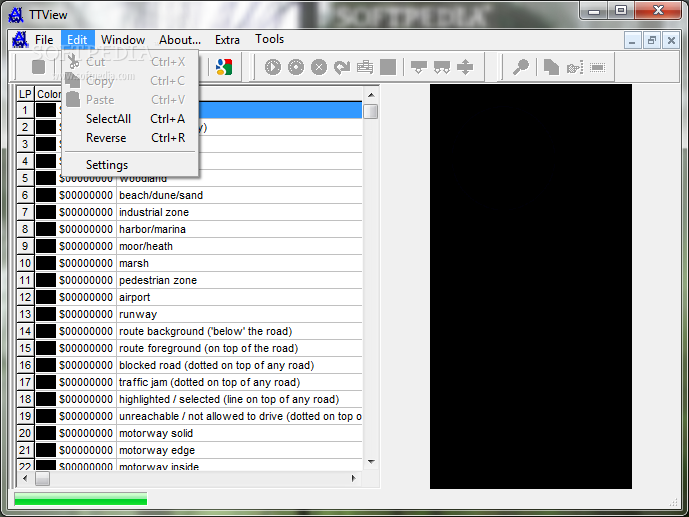This screenshot has width=689, height=517.
Task: Open the File menu
Action: point(44,40)
